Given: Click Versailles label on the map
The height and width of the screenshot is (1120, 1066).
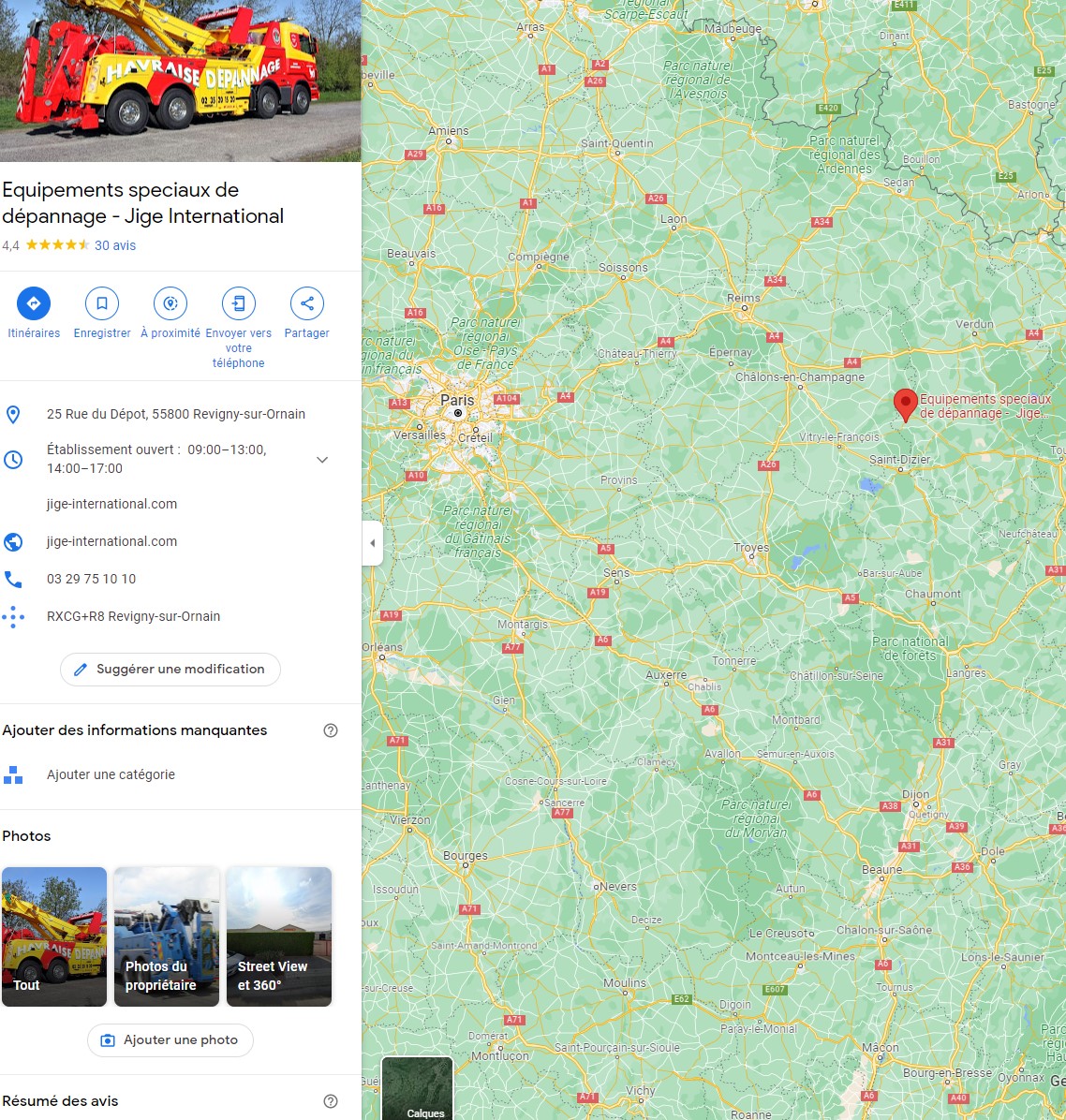Looking at the screenshot, I should click(420, 435).
